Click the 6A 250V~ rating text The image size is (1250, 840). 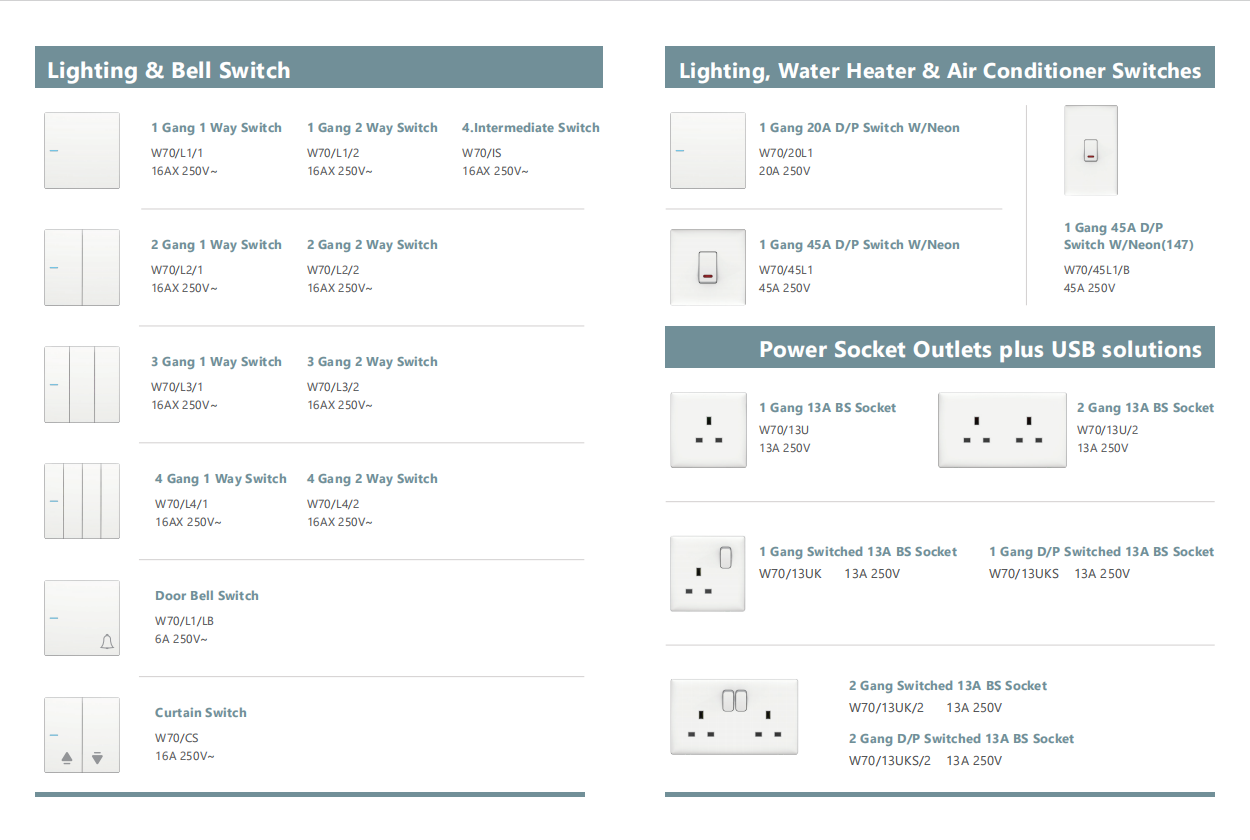coord(181,639)
